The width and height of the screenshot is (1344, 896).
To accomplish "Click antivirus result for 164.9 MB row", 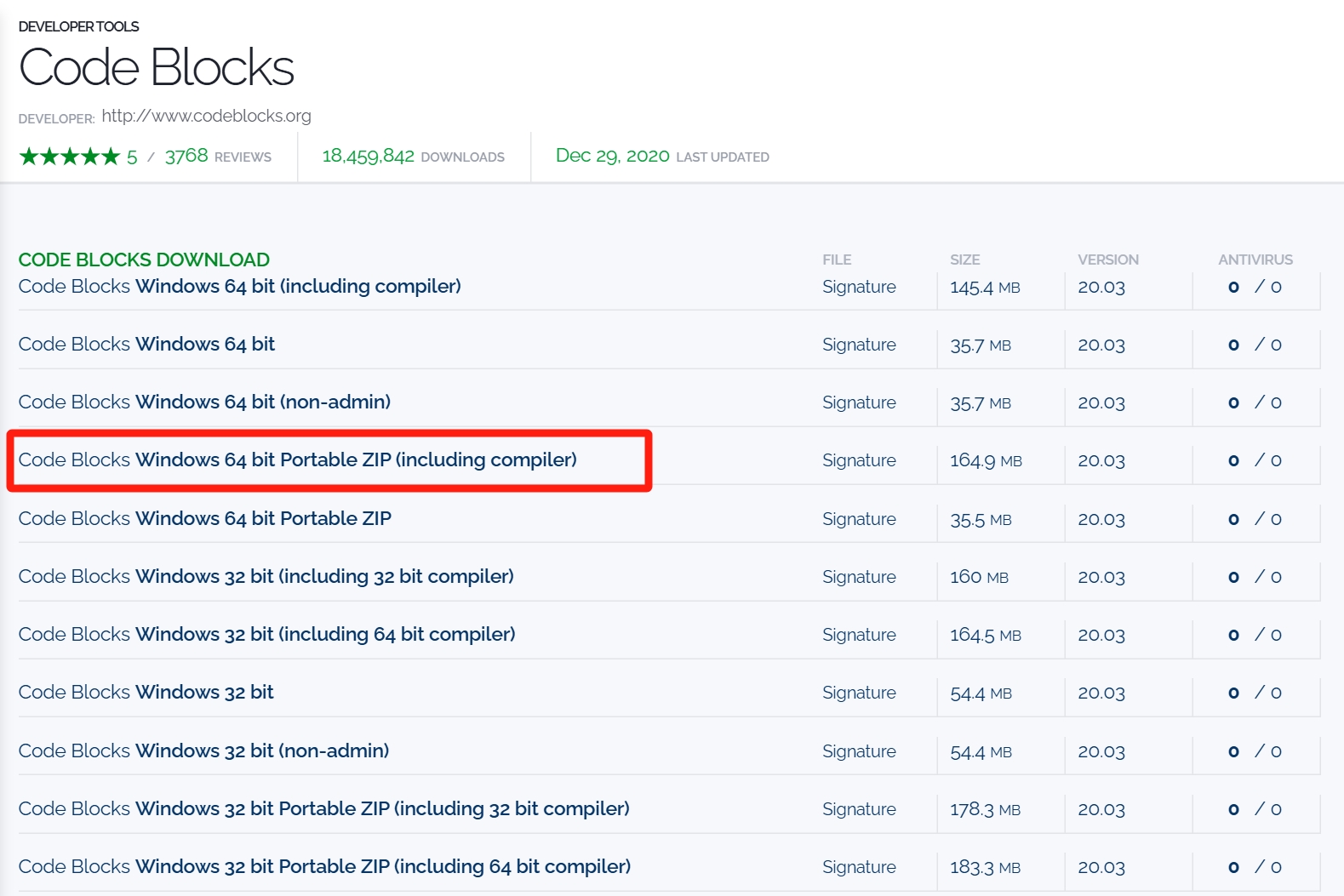I will (x=1255, y=461).
